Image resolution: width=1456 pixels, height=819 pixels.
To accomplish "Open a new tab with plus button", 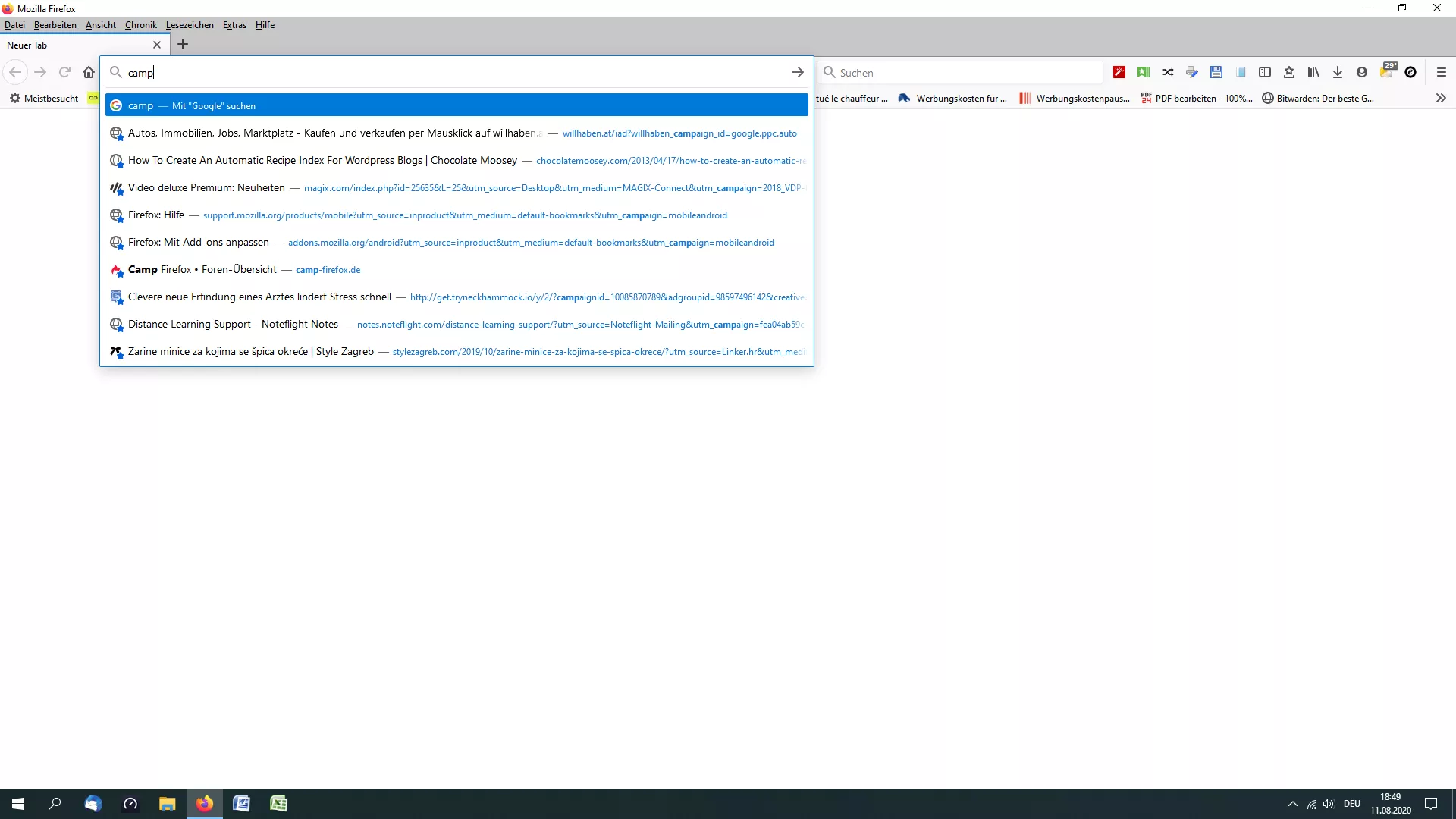I will click(183, 45).
